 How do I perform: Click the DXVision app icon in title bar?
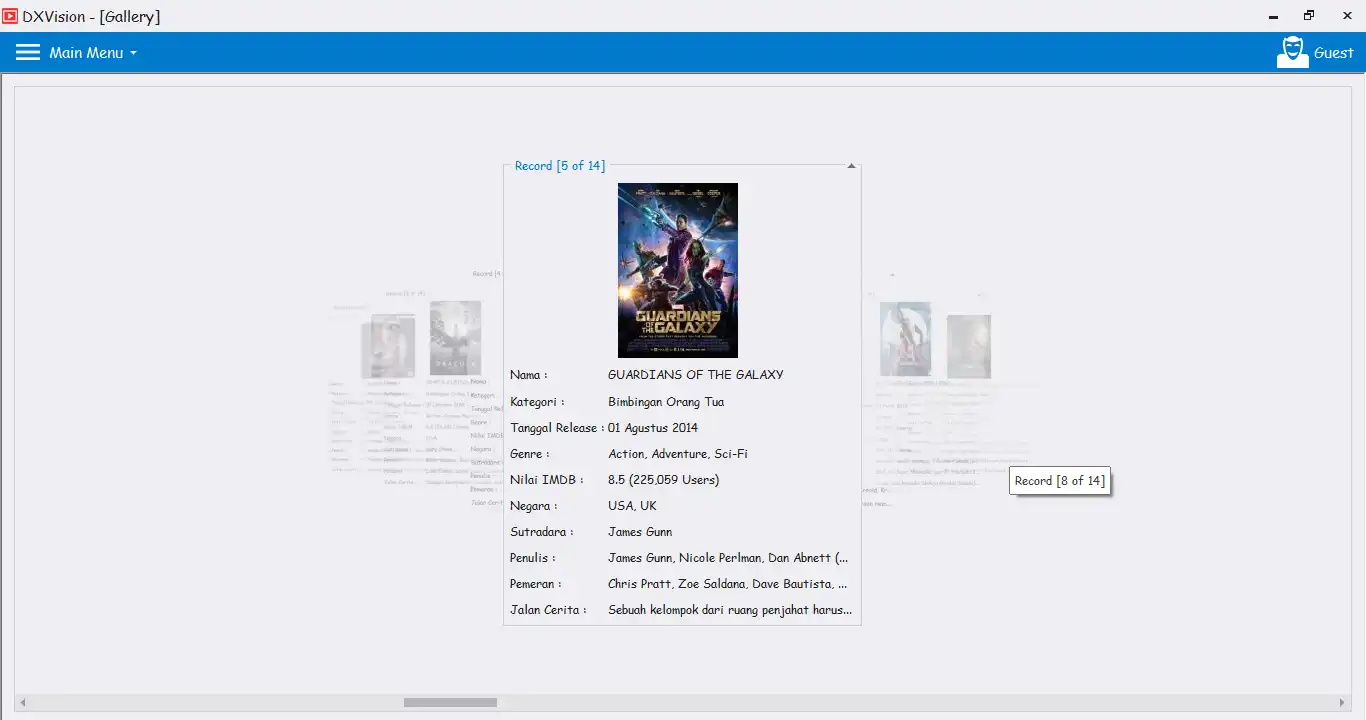10,16
